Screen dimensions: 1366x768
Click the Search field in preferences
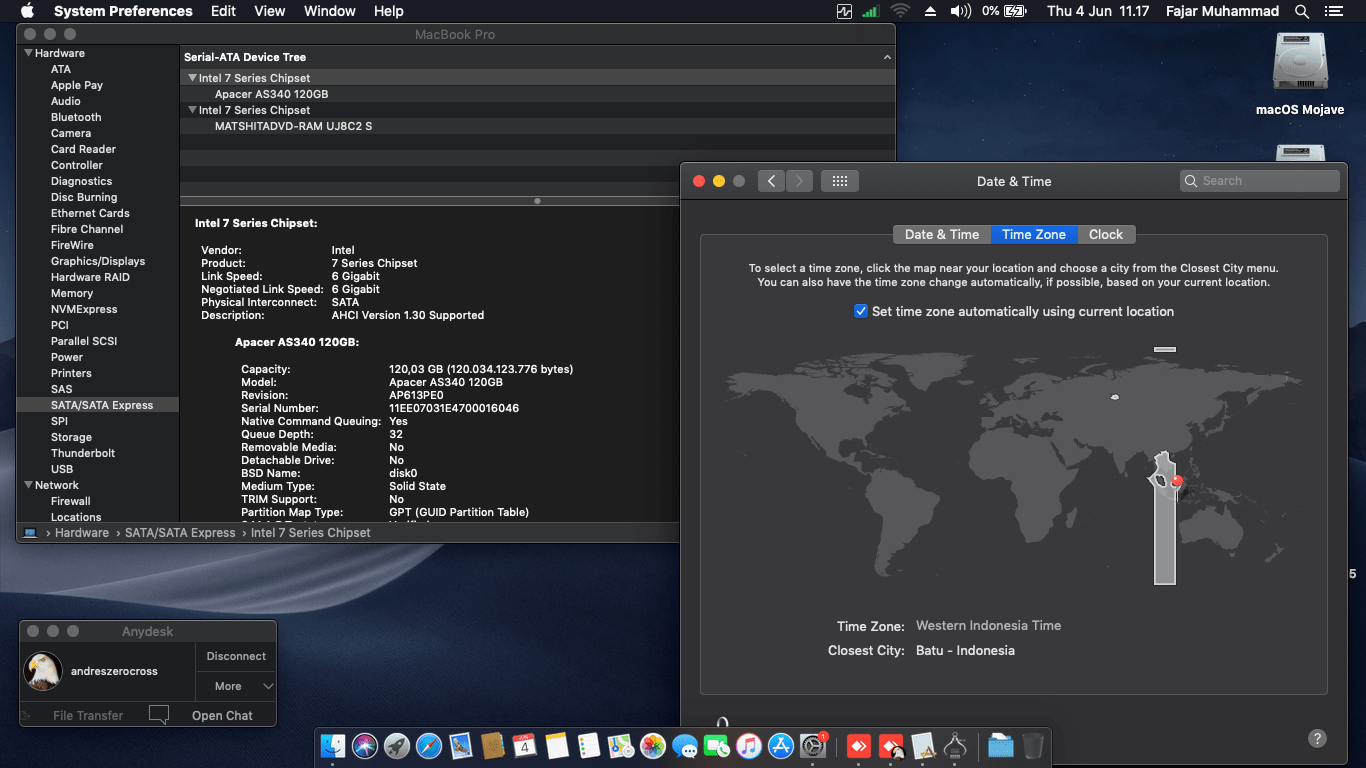(1260, 181)
